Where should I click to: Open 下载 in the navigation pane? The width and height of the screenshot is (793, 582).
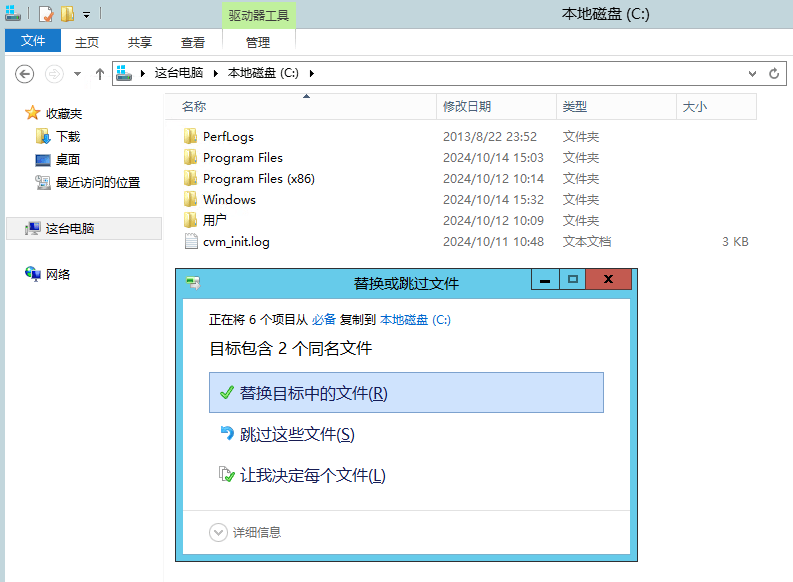(x=68, y=137)
